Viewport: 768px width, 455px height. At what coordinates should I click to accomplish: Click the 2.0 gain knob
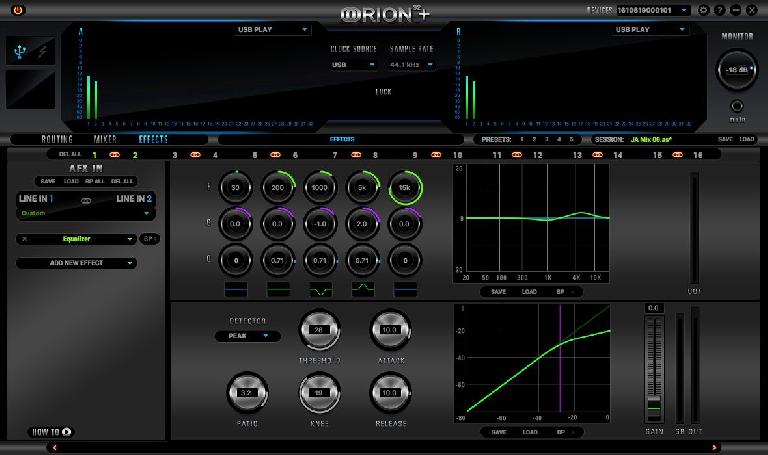(362, 224)
